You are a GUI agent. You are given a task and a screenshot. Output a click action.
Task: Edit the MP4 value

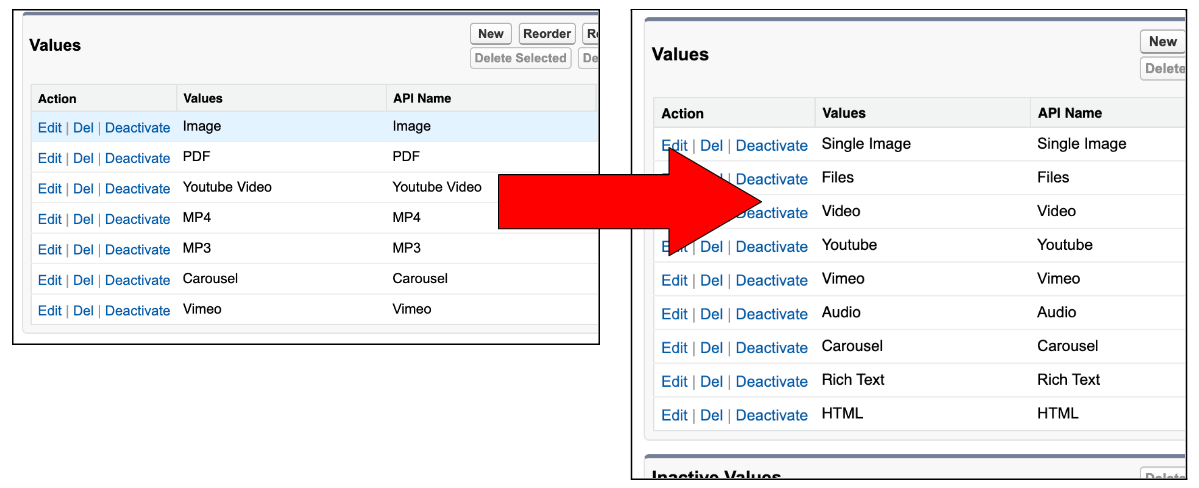tap(50, 220)
